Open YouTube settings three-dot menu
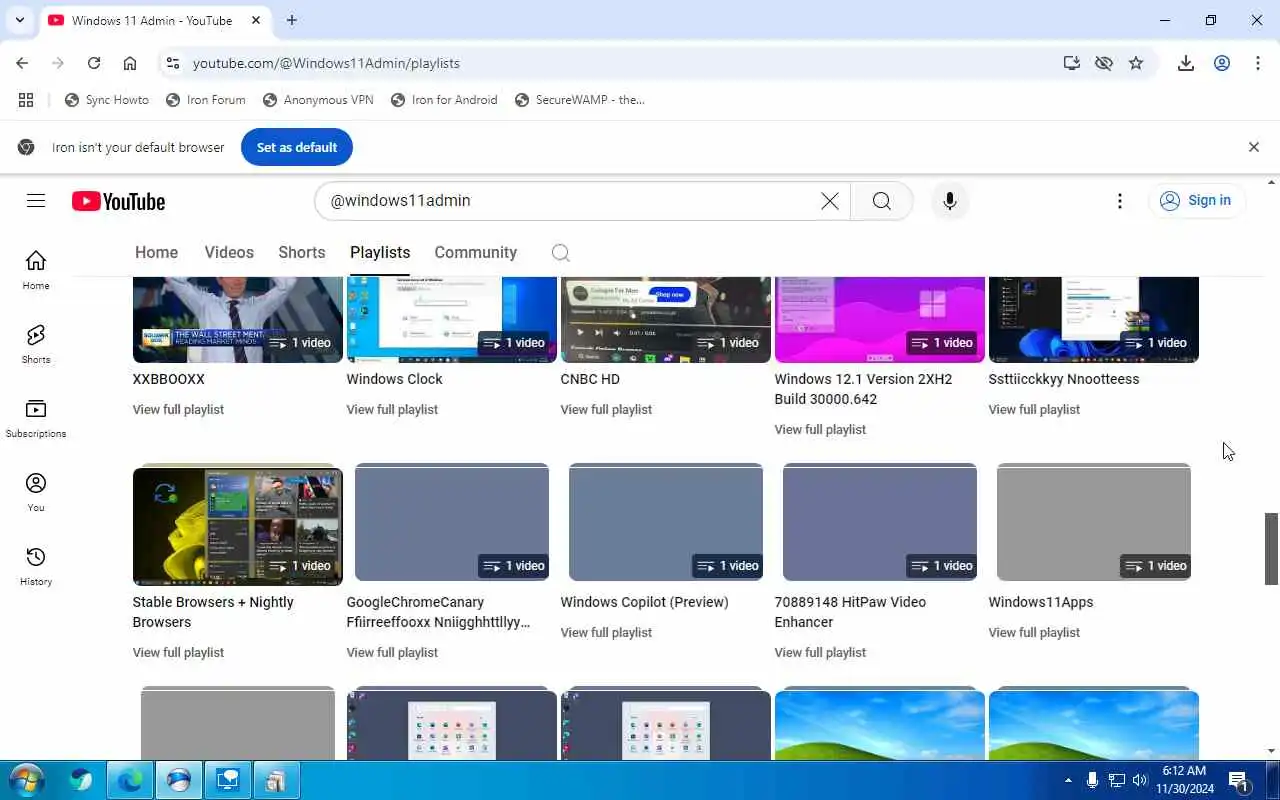This screenshot has height=800, width=1280. pos(1120,201)
